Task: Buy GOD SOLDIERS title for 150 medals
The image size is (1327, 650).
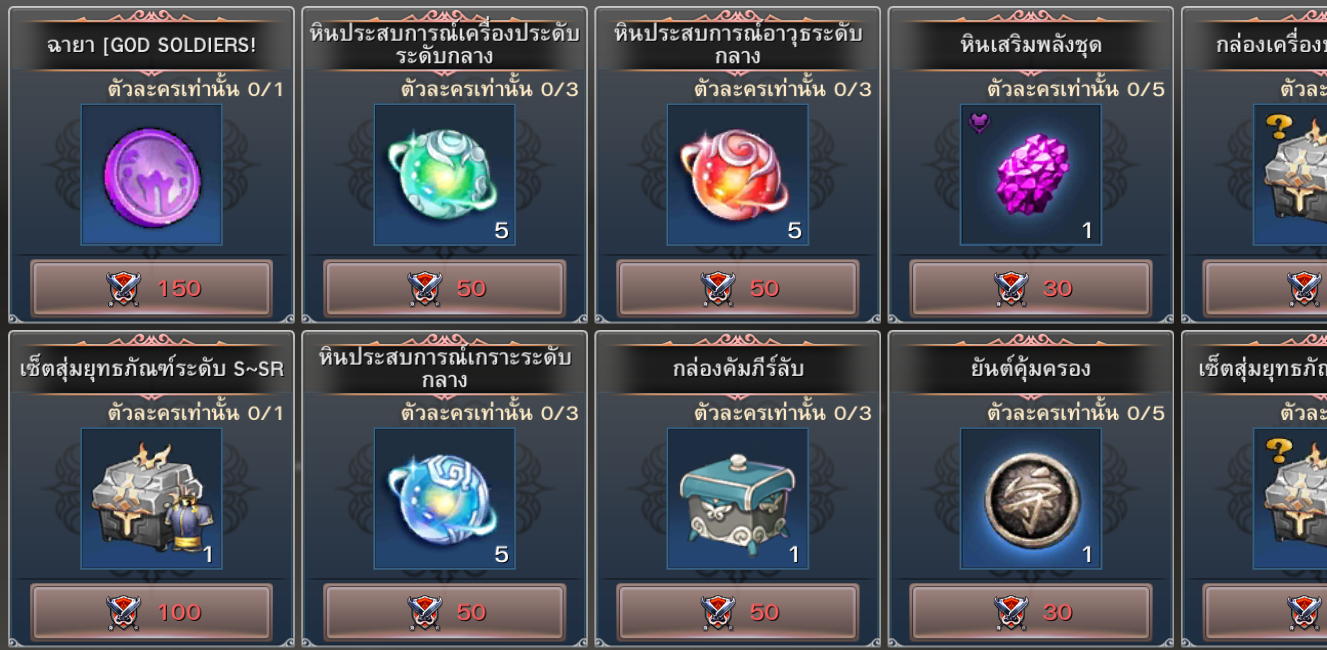Action: pos(151,289)
